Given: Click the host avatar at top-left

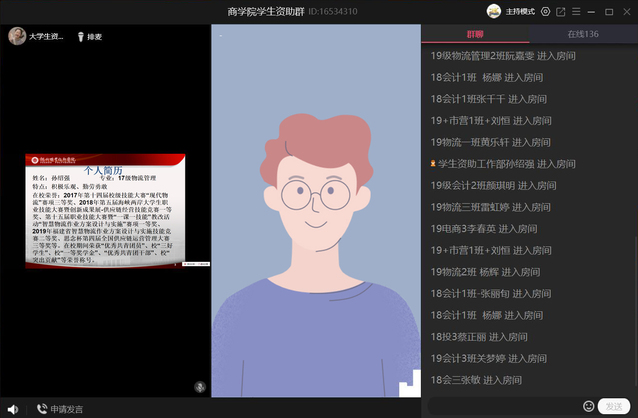Looking at the screenshot, I should click(17, 36).
